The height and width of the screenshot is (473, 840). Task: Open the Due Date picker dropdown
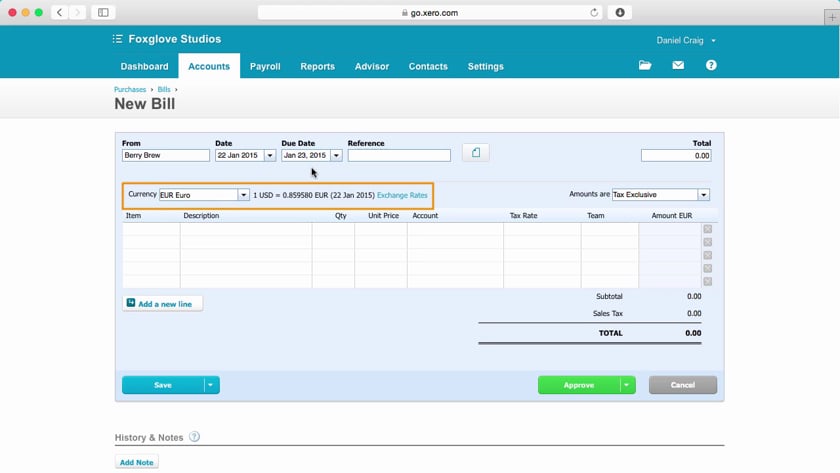(336, 155)
